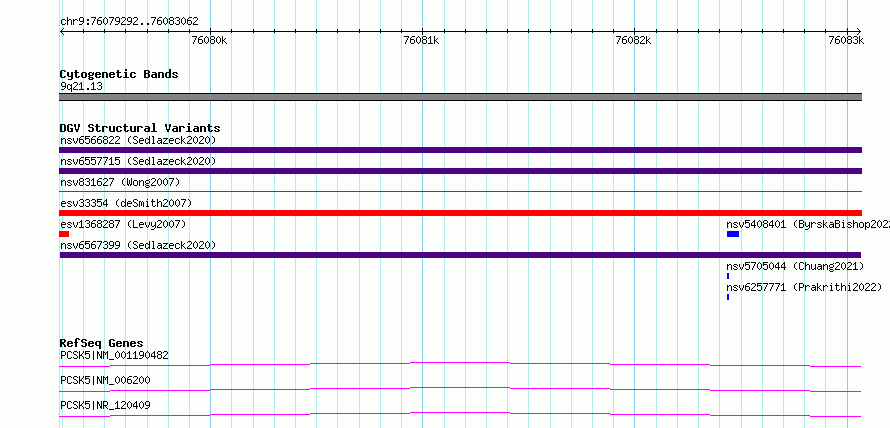Click the tiny blue nsv5705044 variant mark

(x=728, y=276)
